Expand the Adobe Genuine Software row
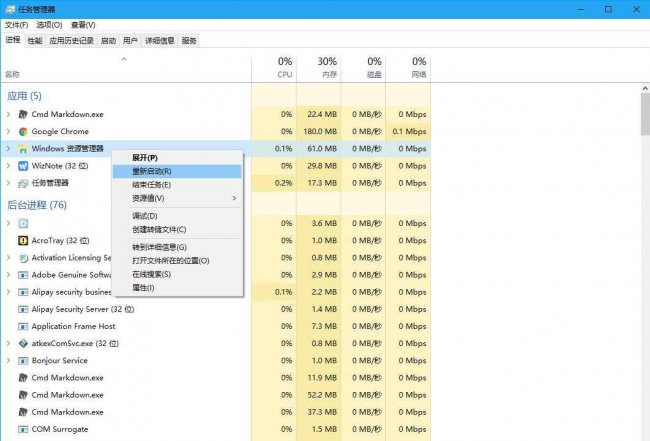This screenshot has width=650, height=441. pos(8,275)
